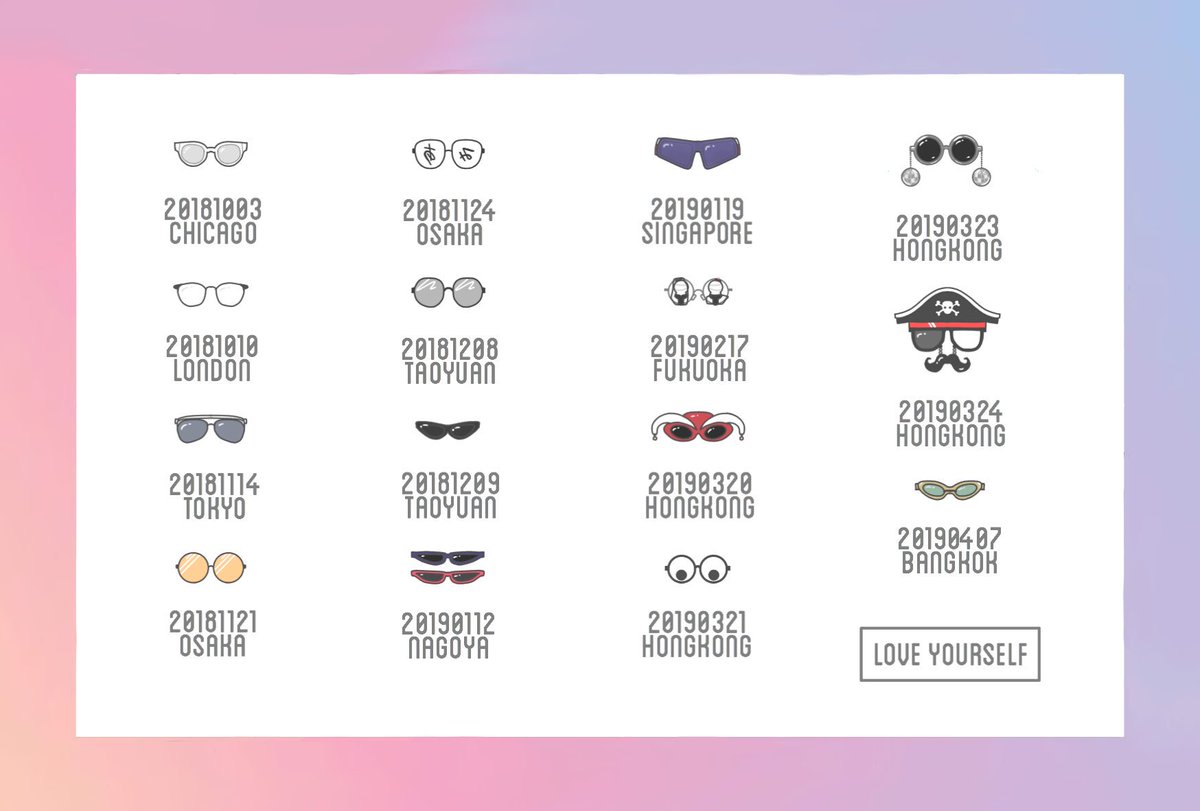Select the orange round glasses above Osaka
This screenshot has height=811, width=1200.
tap(210, 566)
